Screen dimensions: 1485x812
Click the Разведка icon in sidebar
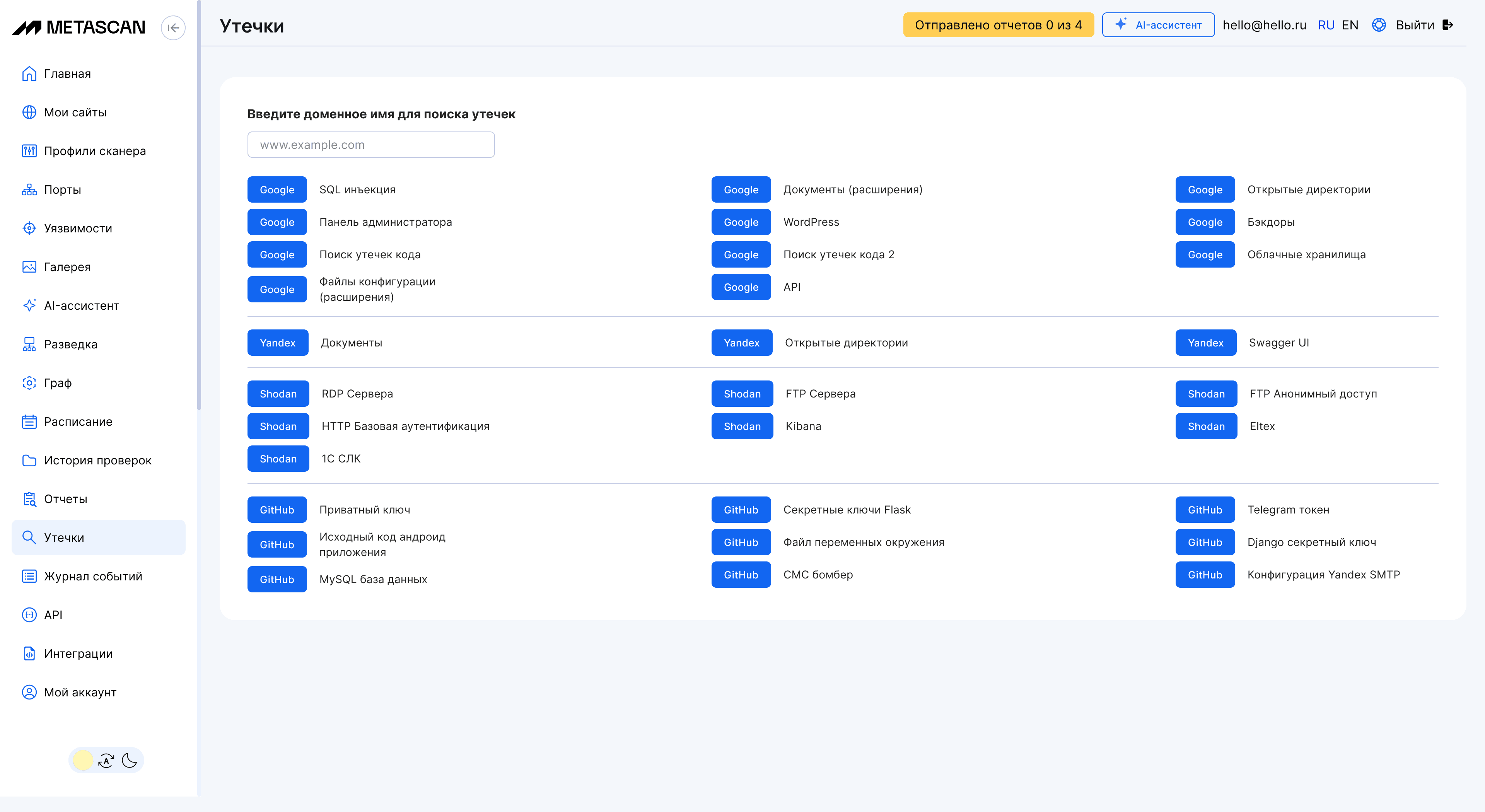point(29,344)
